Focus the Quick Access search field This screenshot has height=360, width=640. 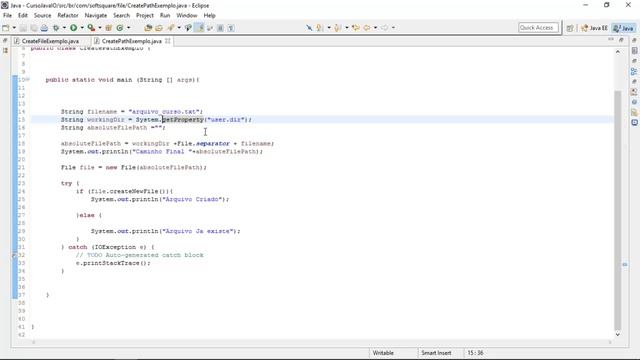[x=538, y=27]
